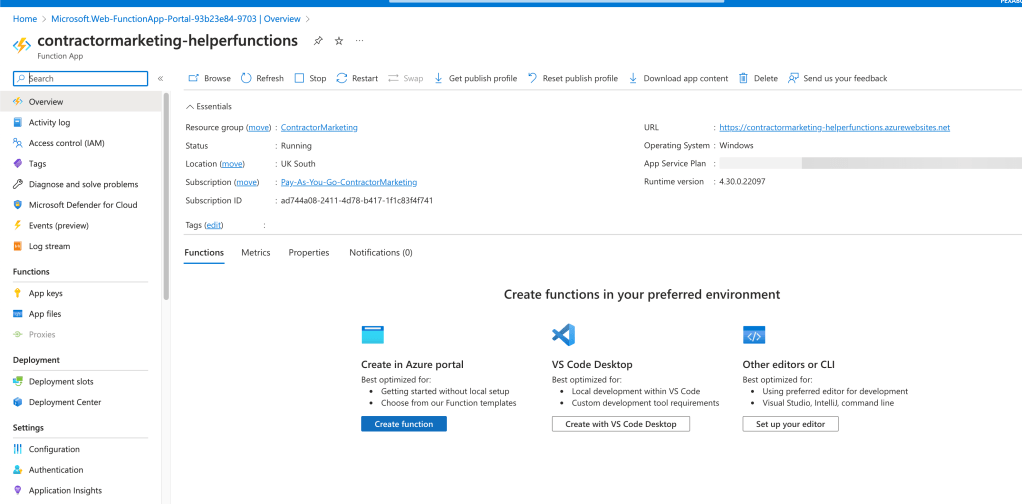Image resolution: width=1022 pixels, height=504 pixels.
Task: Delete the function app
Action: pyautogui.click(x=758, y=78)
